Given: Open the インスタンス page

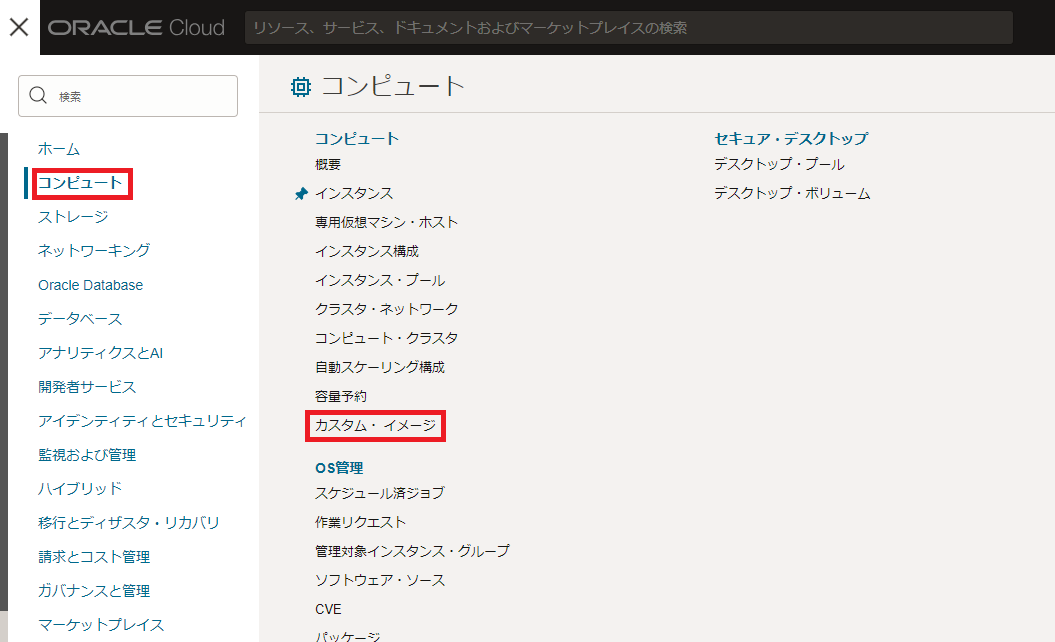Looking at the screenshot, I should click(x=354, y=194).
